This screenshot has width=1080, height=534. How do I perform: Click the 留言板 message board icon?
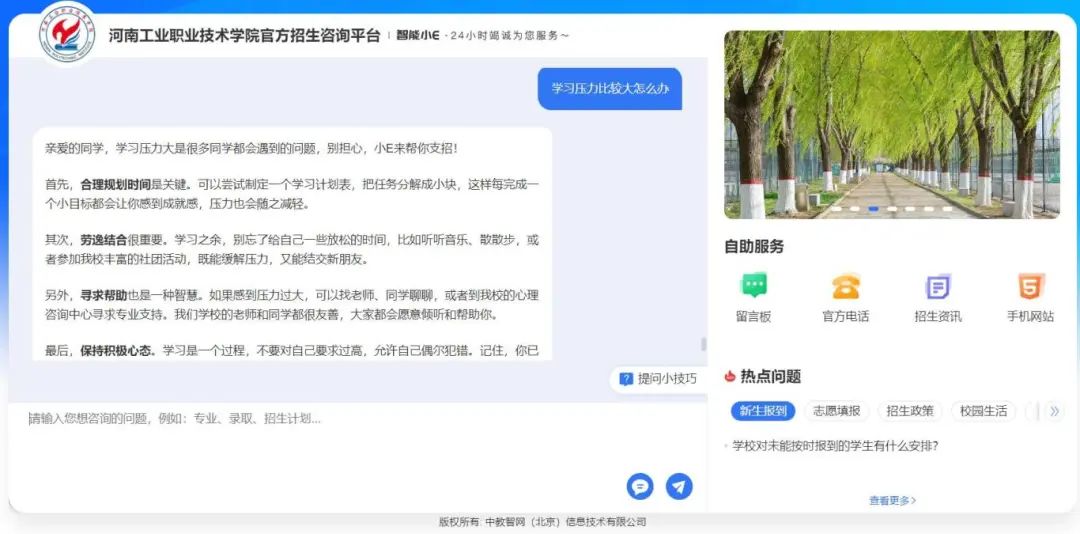click(x=754, y=287)
